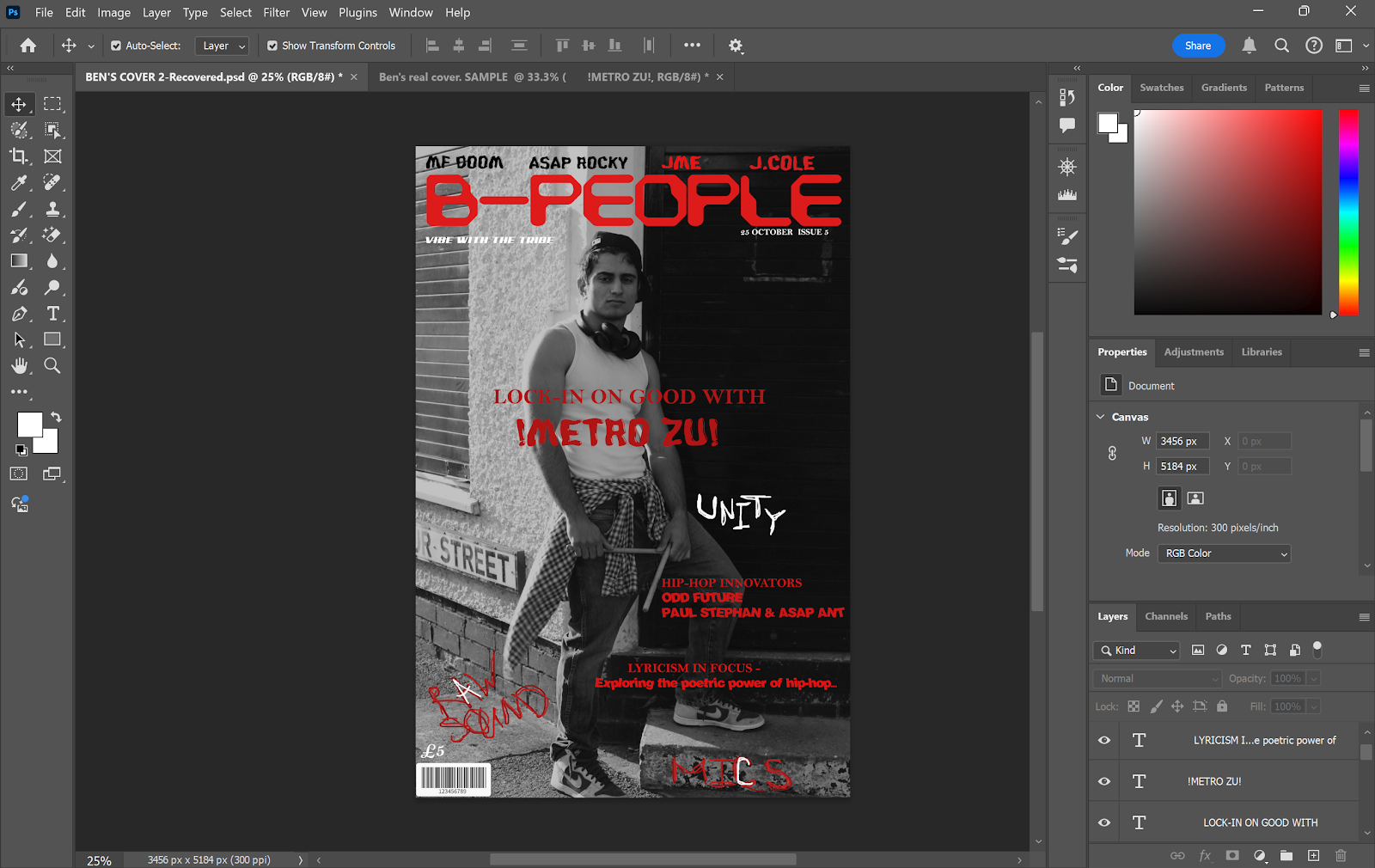
Task: Click the hue spectrum slider
Action: [1348, 212]
